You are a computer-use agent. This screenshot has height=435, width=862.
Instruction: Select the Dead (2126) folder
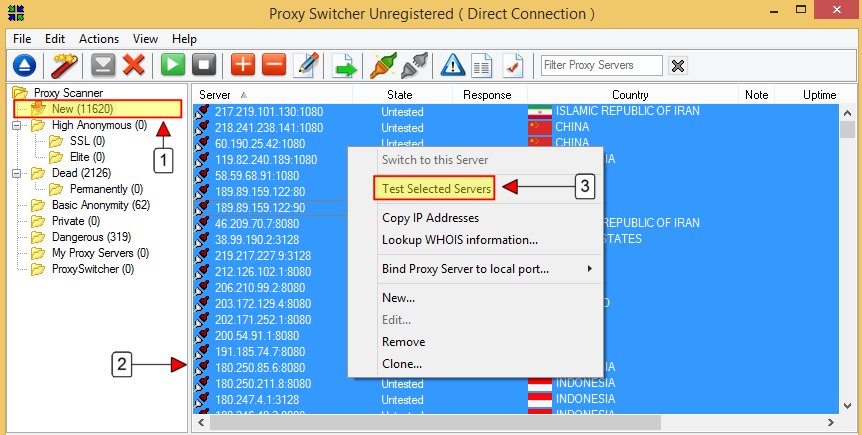pyautogui.click(x=81, y=173)
